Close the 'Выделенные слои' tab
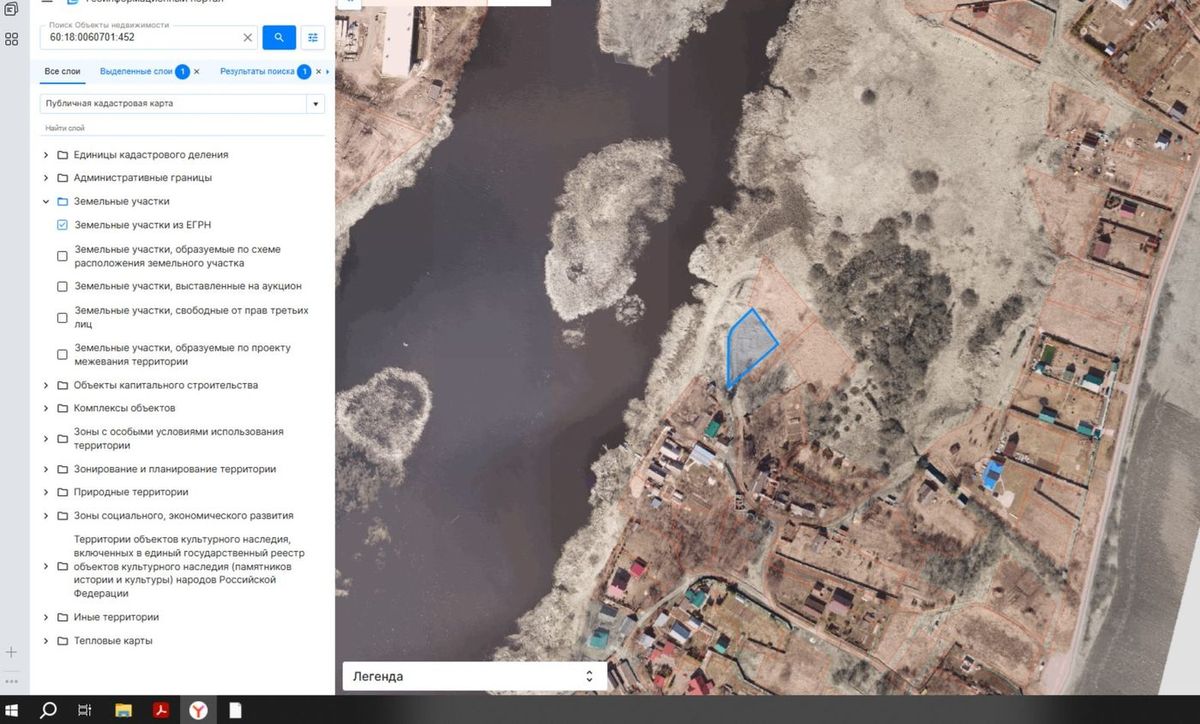The width and height of the screenshot is (1200, 724). coord(196,72)
